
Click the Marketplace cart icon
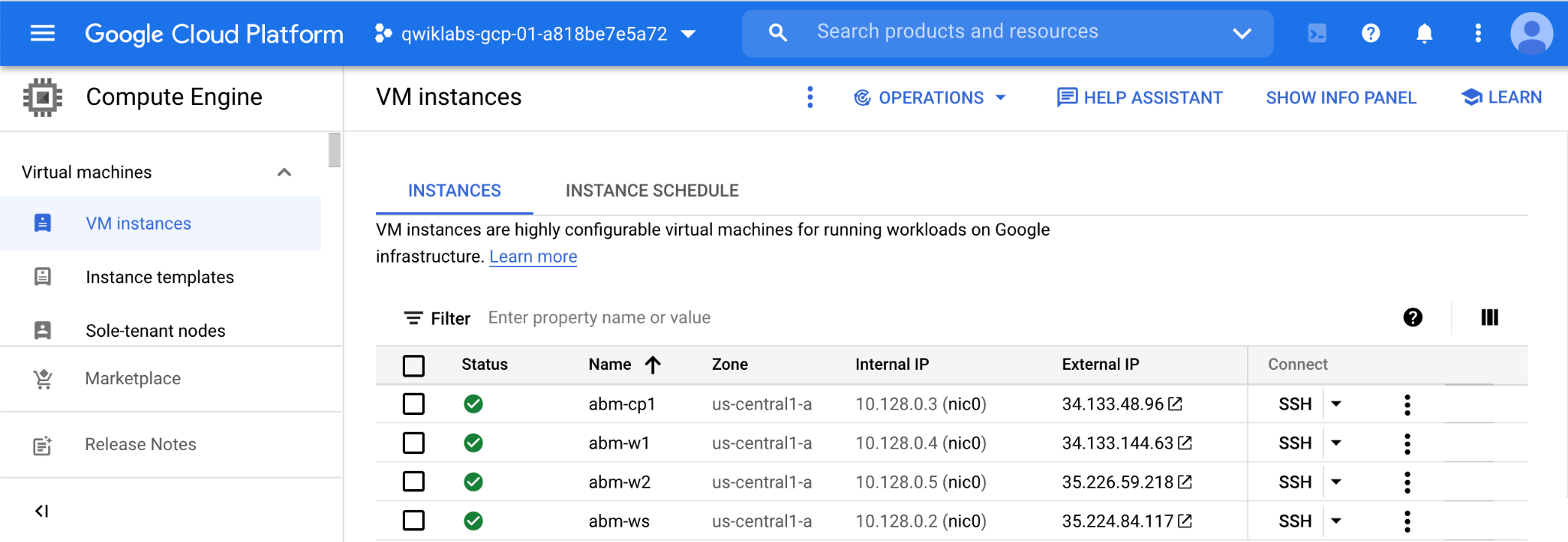pos(43,379)
